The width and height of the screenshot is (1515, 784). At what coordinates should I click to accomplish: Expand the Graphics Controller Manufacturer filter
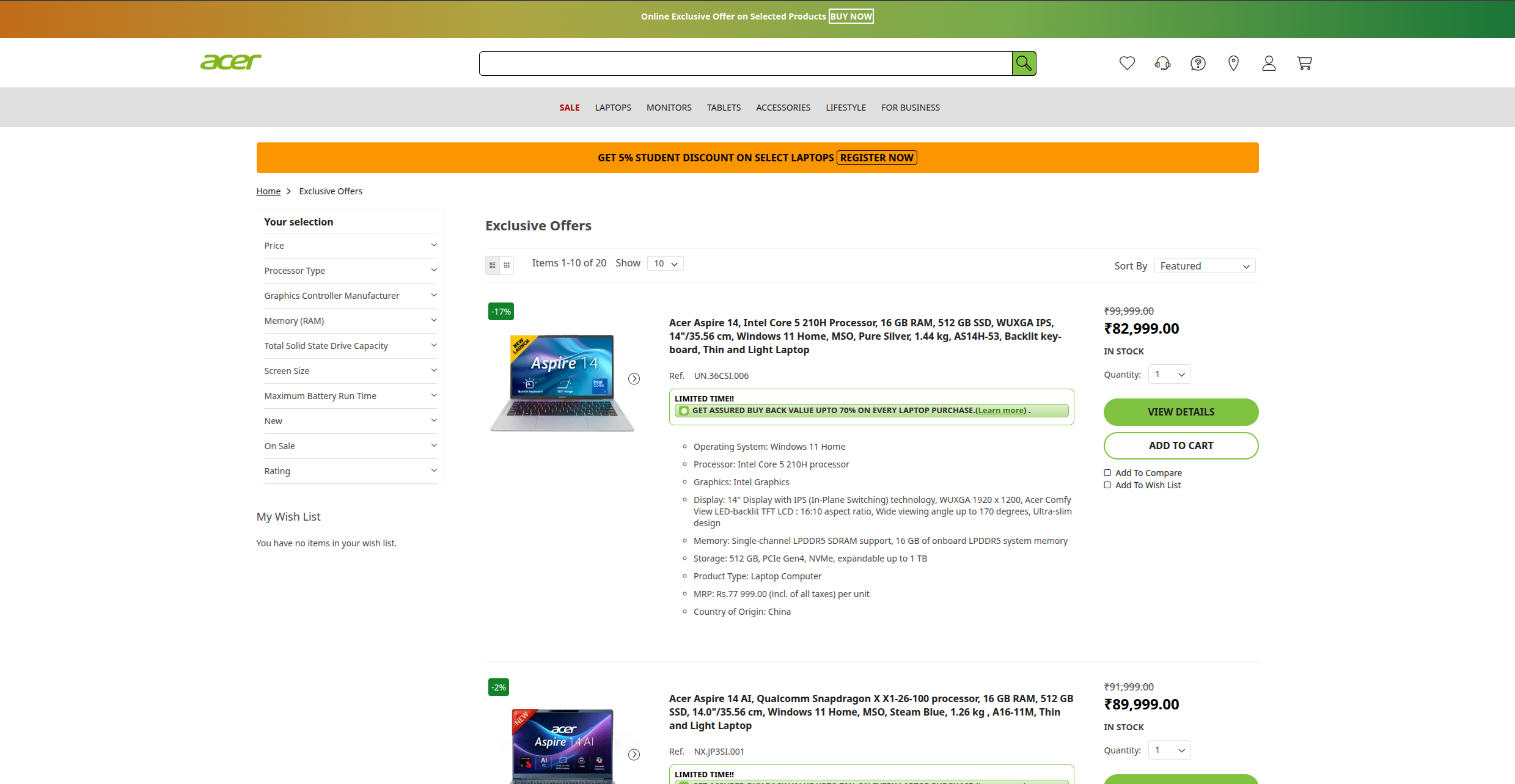point(350,296)
